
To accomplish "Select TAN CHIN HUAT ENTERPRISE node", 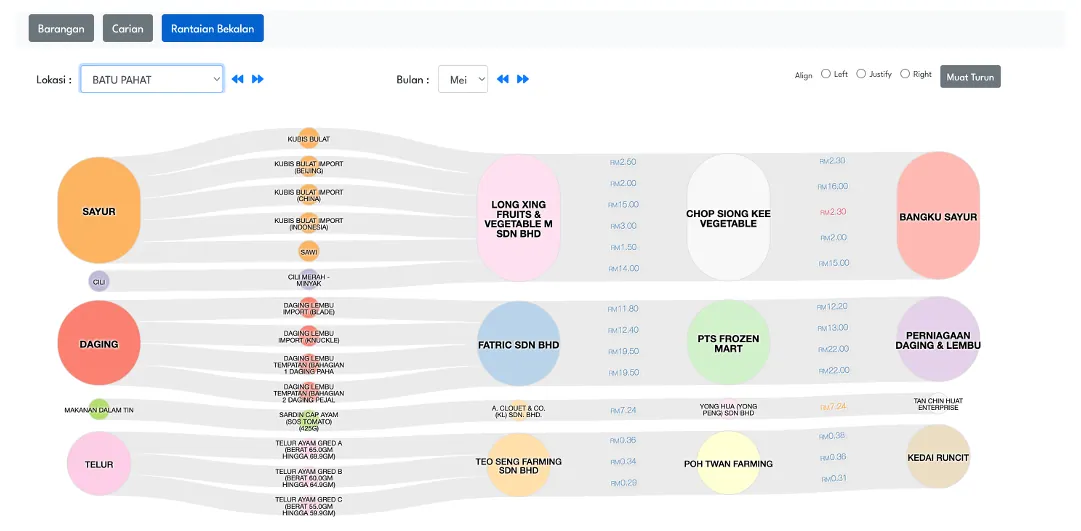I will pos(938,403).
